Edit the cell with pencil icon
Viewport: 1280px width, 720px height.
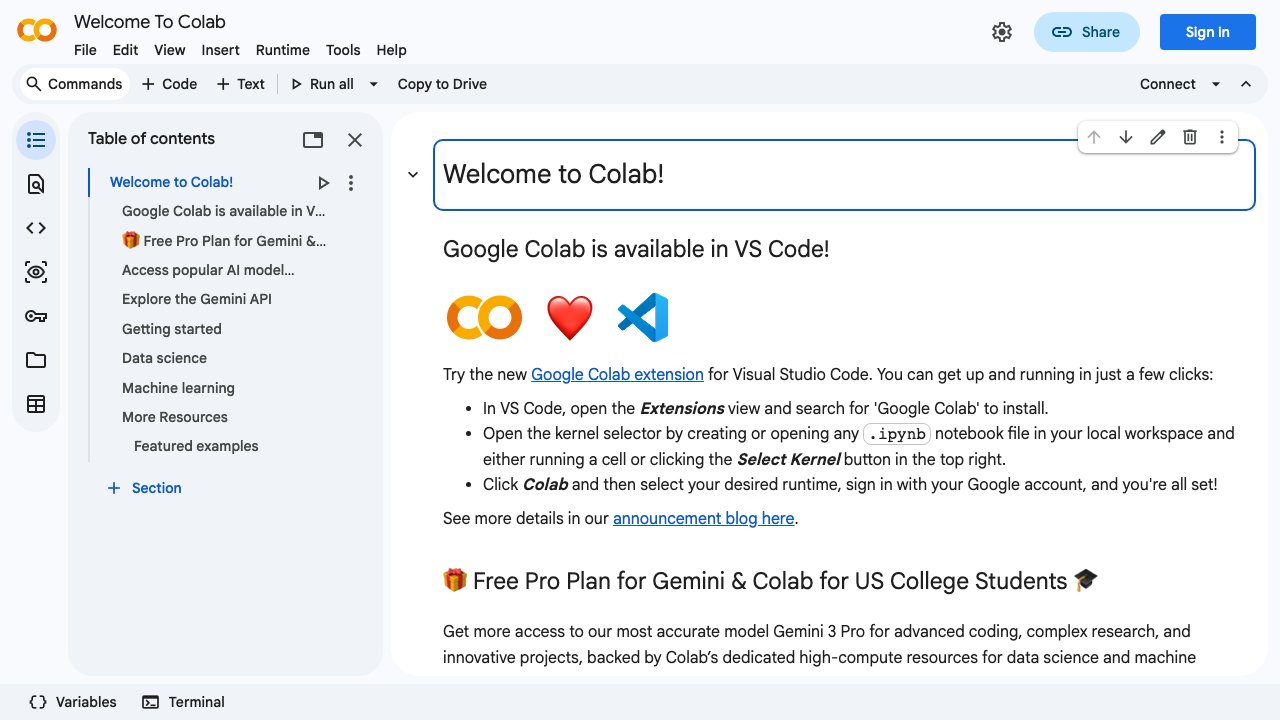click(1158, 137)
